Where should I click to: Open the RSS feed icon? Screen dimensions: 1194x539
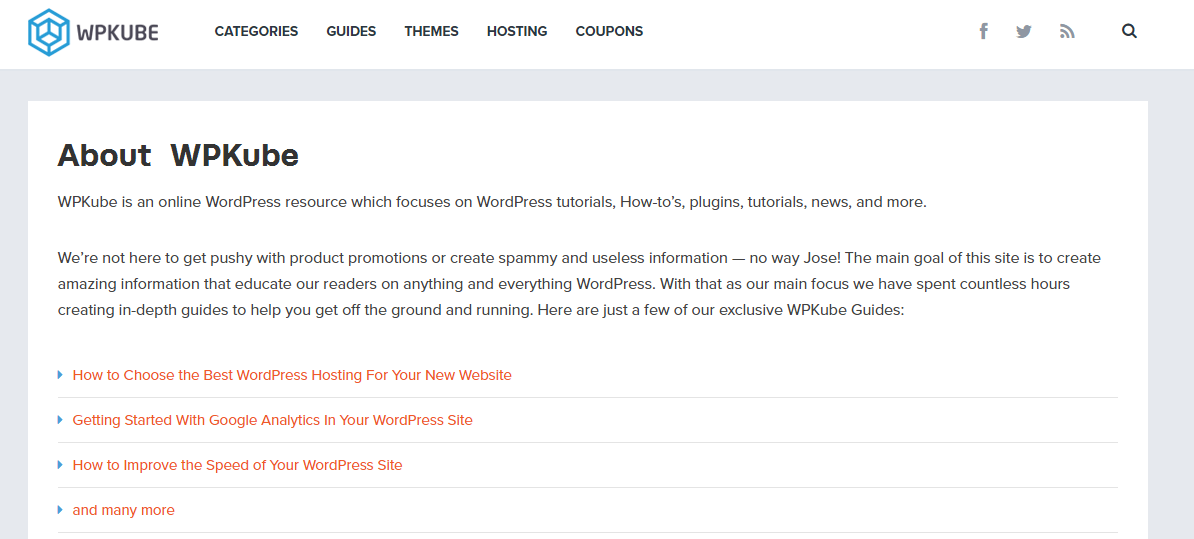tap(1067, 31)
